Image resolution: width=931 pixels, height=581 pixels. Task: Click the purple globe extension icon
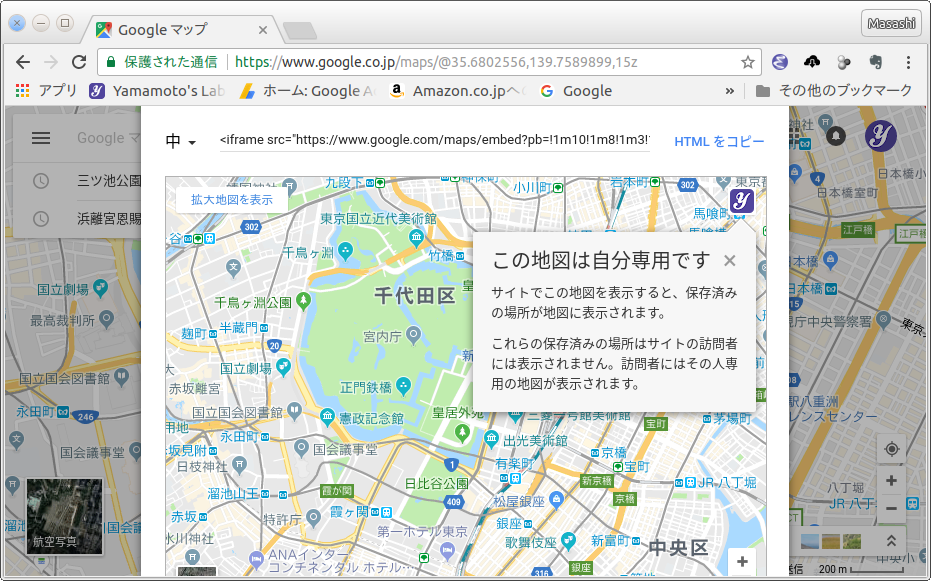click(780, 62)
